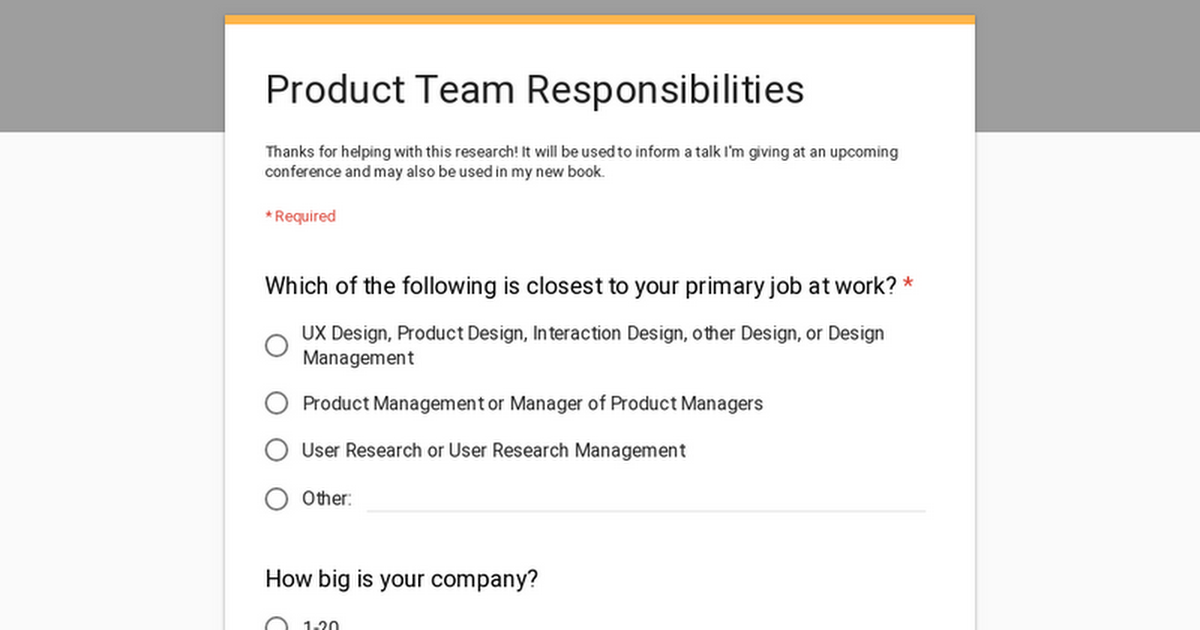Image resolution: width=1200 pixels, height=630 pixels.
Task: Click the '1-20' option label text
Action: [321, 626]
